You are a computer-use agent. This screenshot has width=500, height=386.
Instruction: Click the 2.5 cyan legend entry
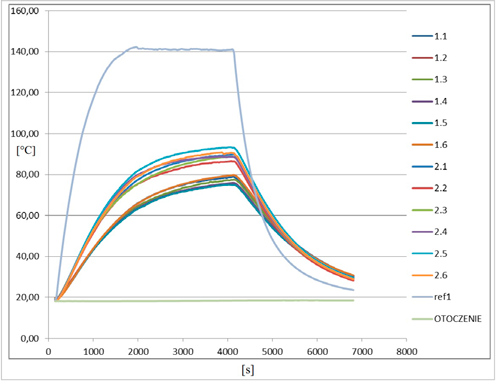tap(429, 254)
